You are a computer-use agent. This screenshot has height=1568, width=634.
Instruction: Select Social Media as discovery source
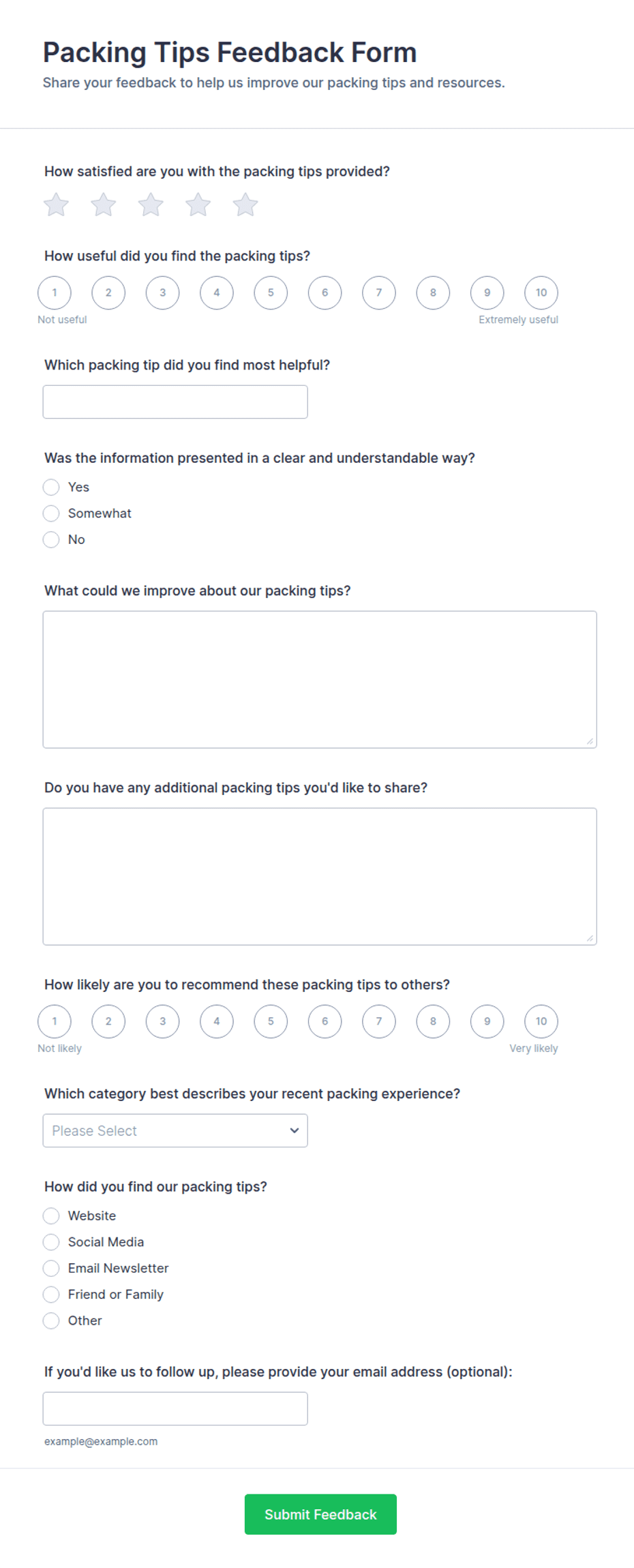click(x=51, y=1242)
